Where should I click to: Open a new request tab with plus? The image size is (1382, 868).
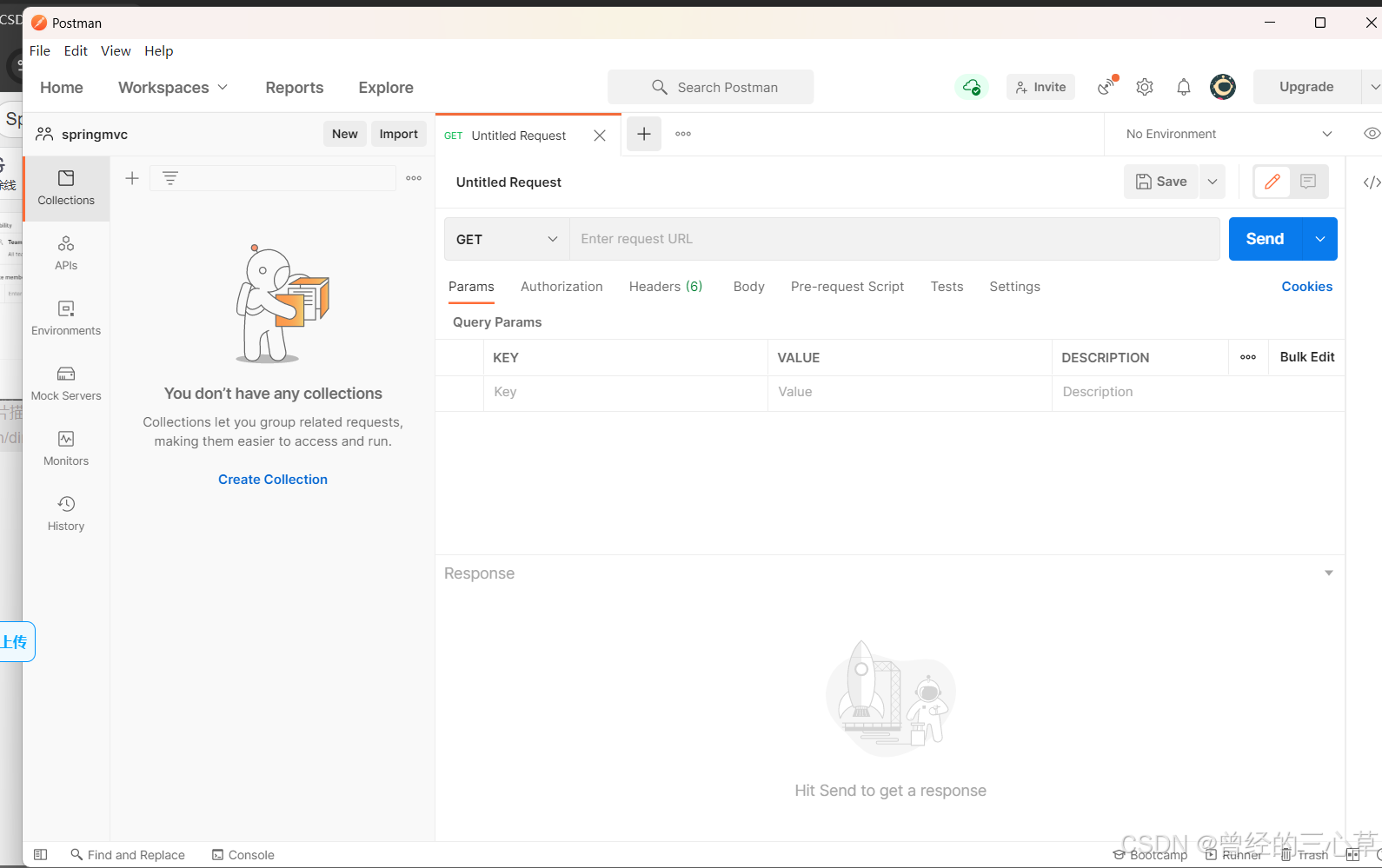pos(644,134)
